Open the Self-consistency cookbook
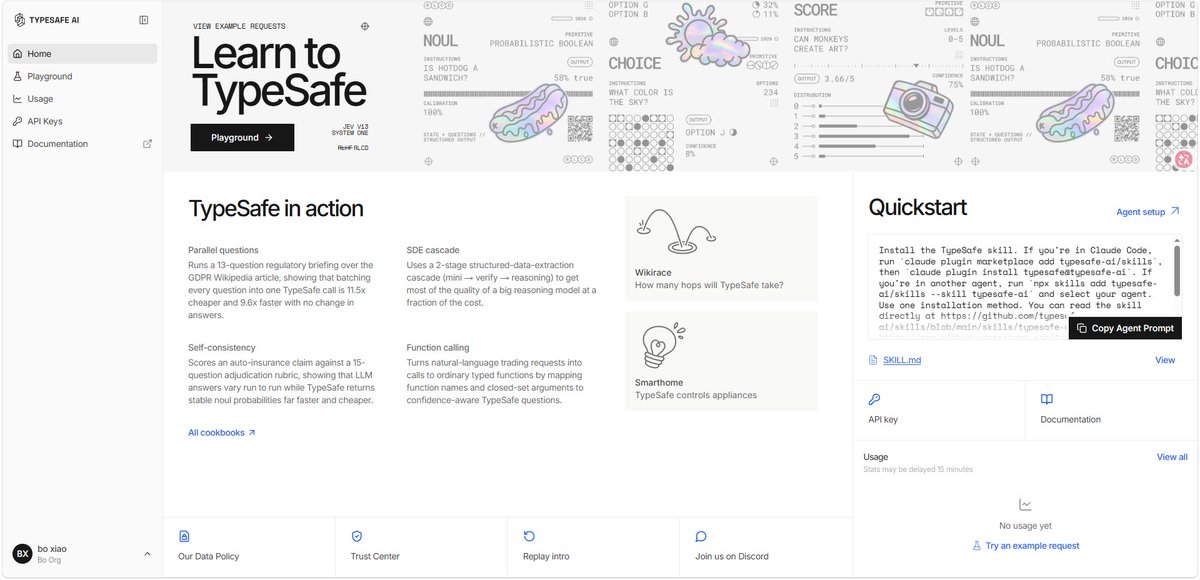Image resolution: width=1200 pixels, height=580 pixels. [x=281, y=374]
